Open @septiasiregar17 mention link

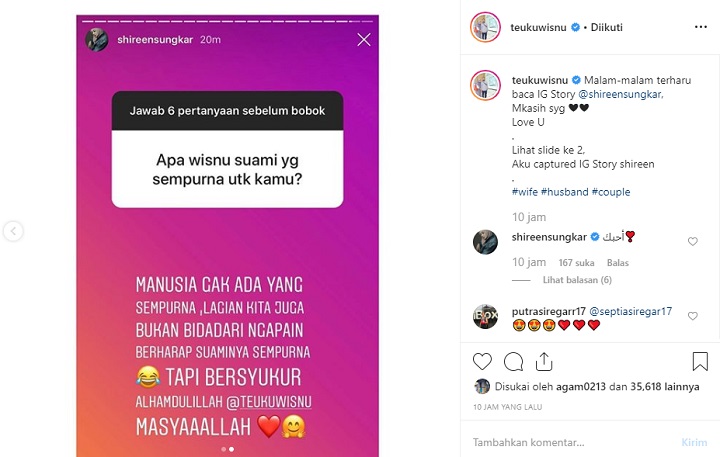pyautogui.click(x=630, y=311)
